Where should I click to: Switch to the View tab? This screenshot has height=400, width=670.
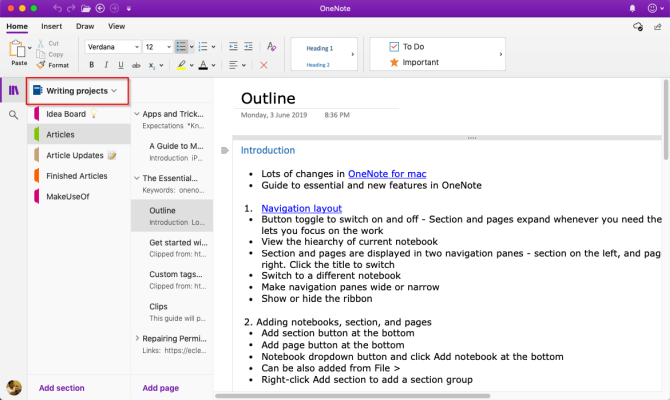pyautogui.click(x=116, y=26)
